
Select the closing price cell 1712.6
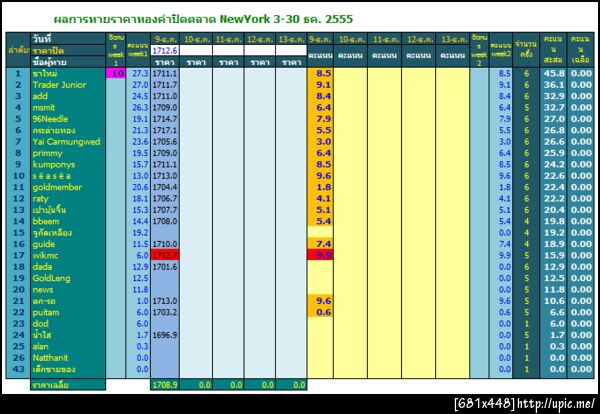click(x=165, y=51)
